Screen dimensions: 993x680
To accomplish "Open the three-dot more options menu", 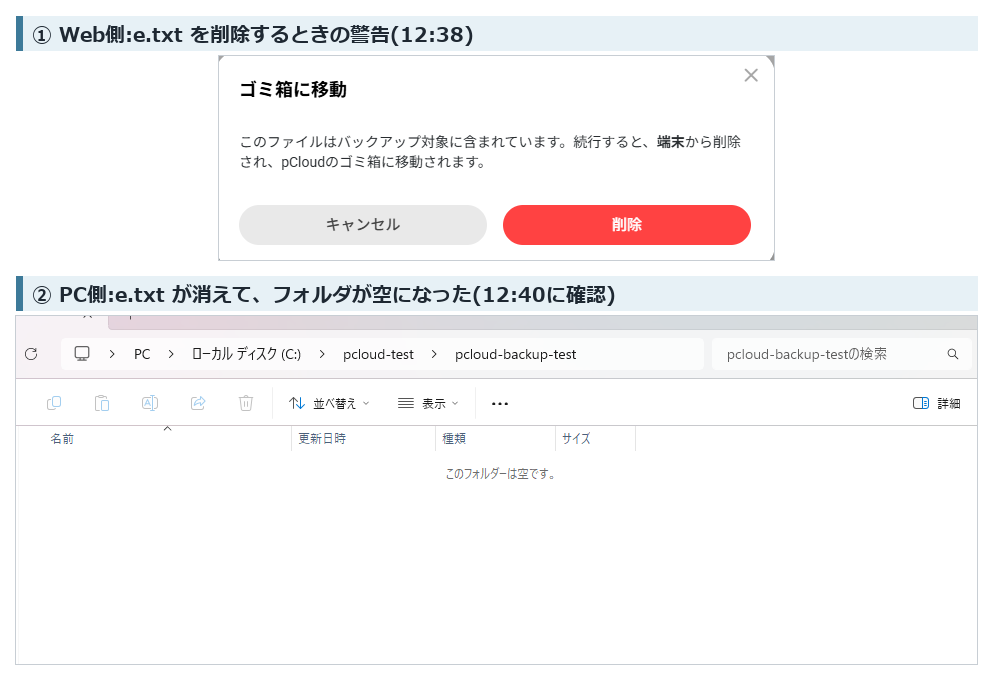I will click(x=500, y=403).
